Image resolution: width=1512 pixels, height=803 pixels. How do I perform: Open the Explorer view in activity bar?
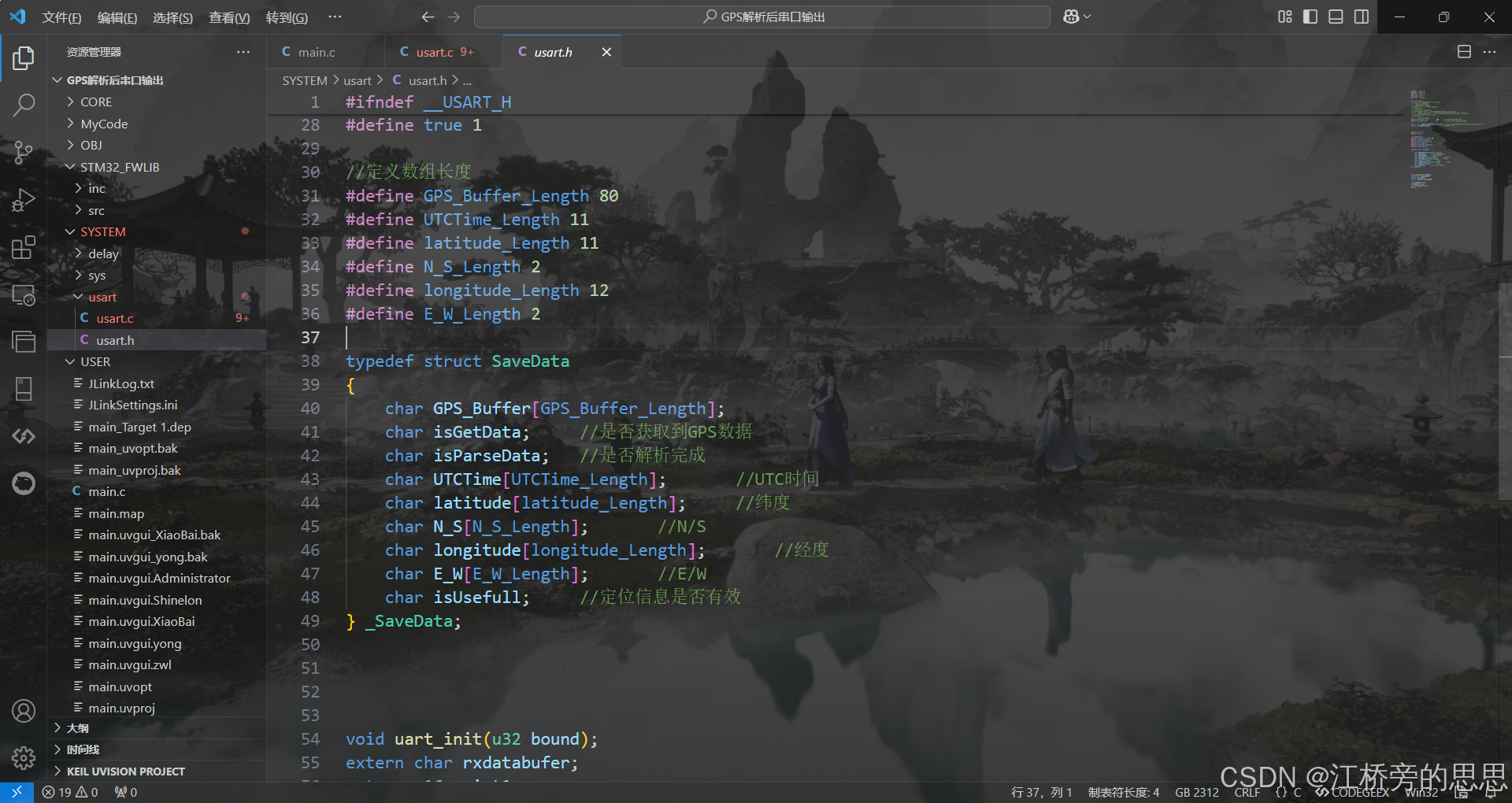tap(24, 57)
